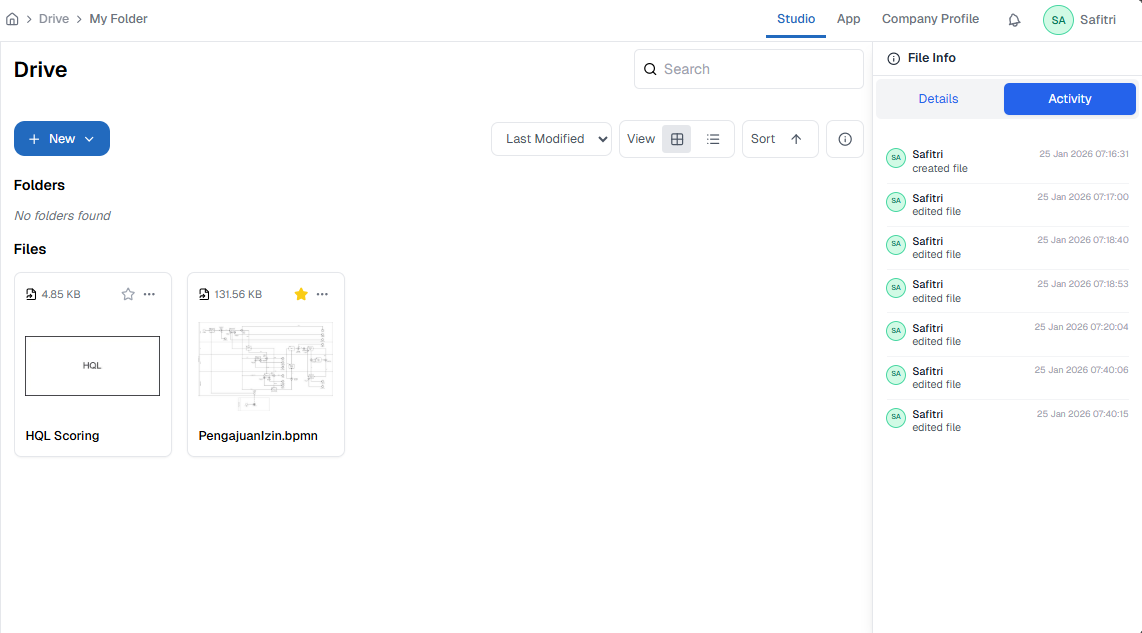The width and height of the screenshot is (1142, 633).
Task: Unstar the PengajuanIzin.bpmn file
Action: tap(301, 294)
